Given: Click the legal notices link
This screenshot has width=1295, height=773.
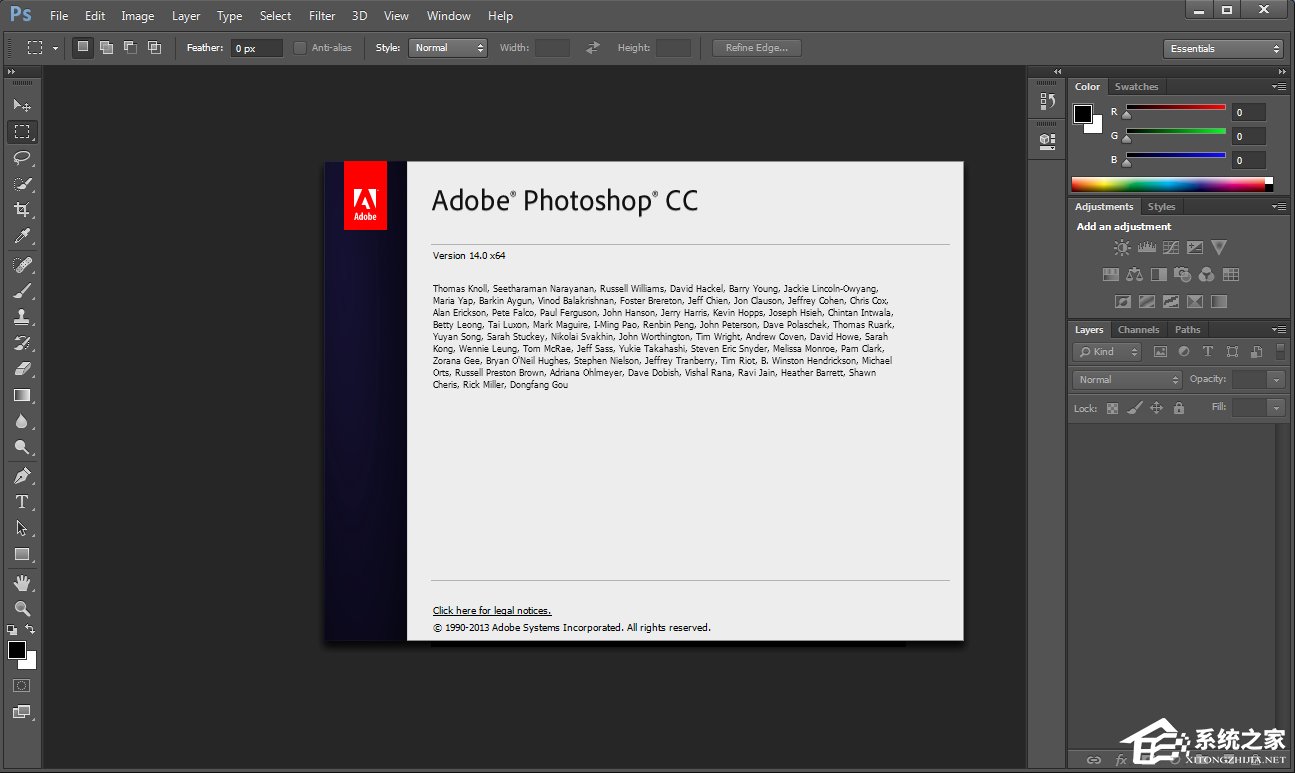Looking at the screenshot, I should pos(491,610).
